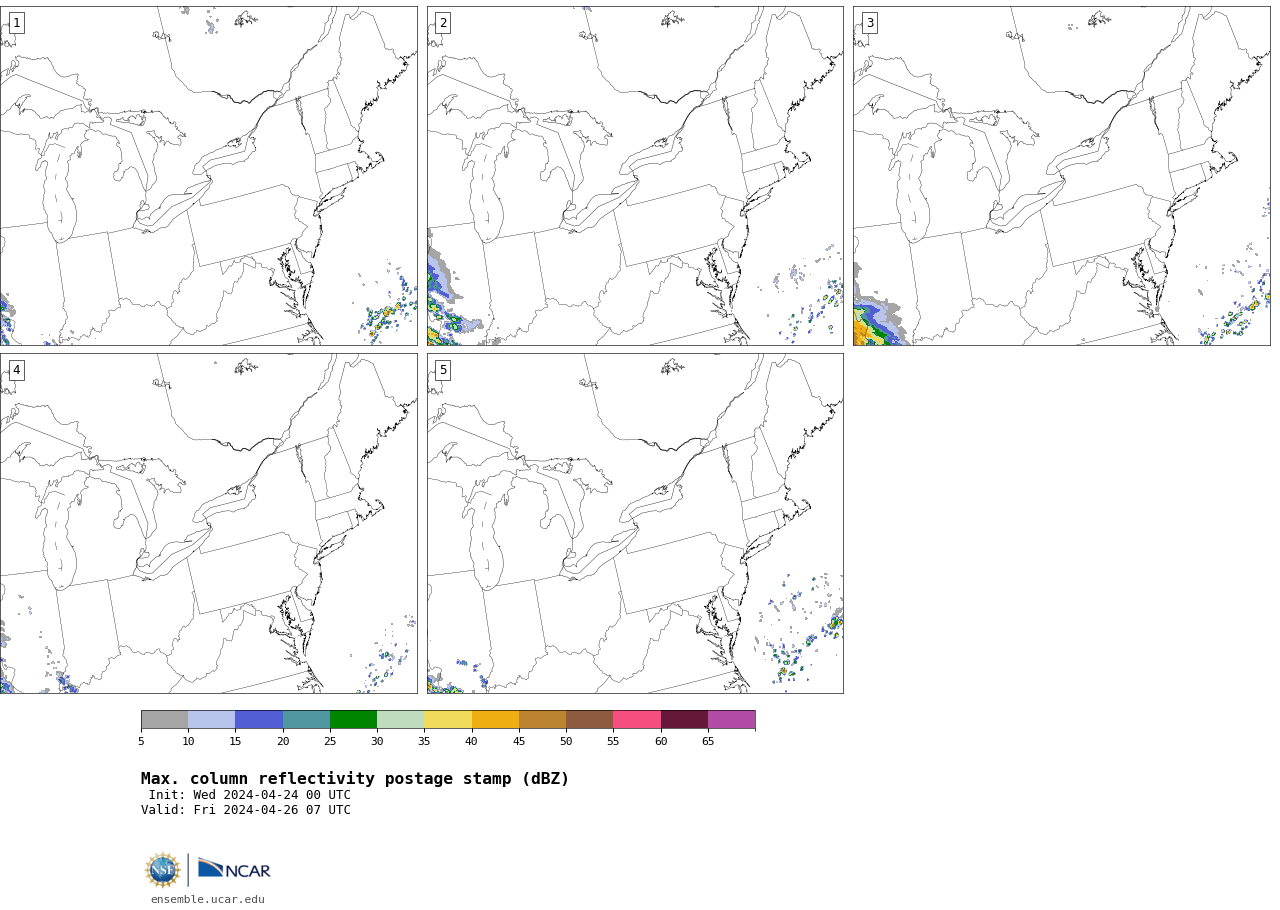The height and width of the screenshot is (910, 1280).
Task: Click the 65 tick label on colorbar
Action: tap(708, 741)
